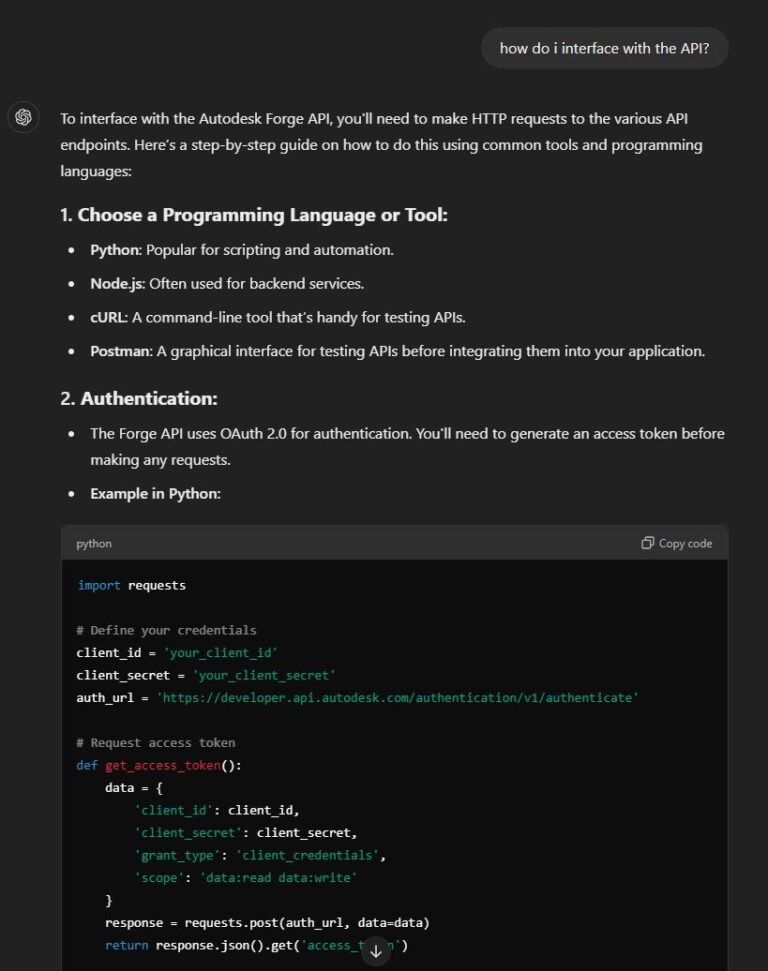The width and height of the screenshot is (768, 971).
Task: Click the bold "cURL" bullet term
Action: click(x=108, y=317)
